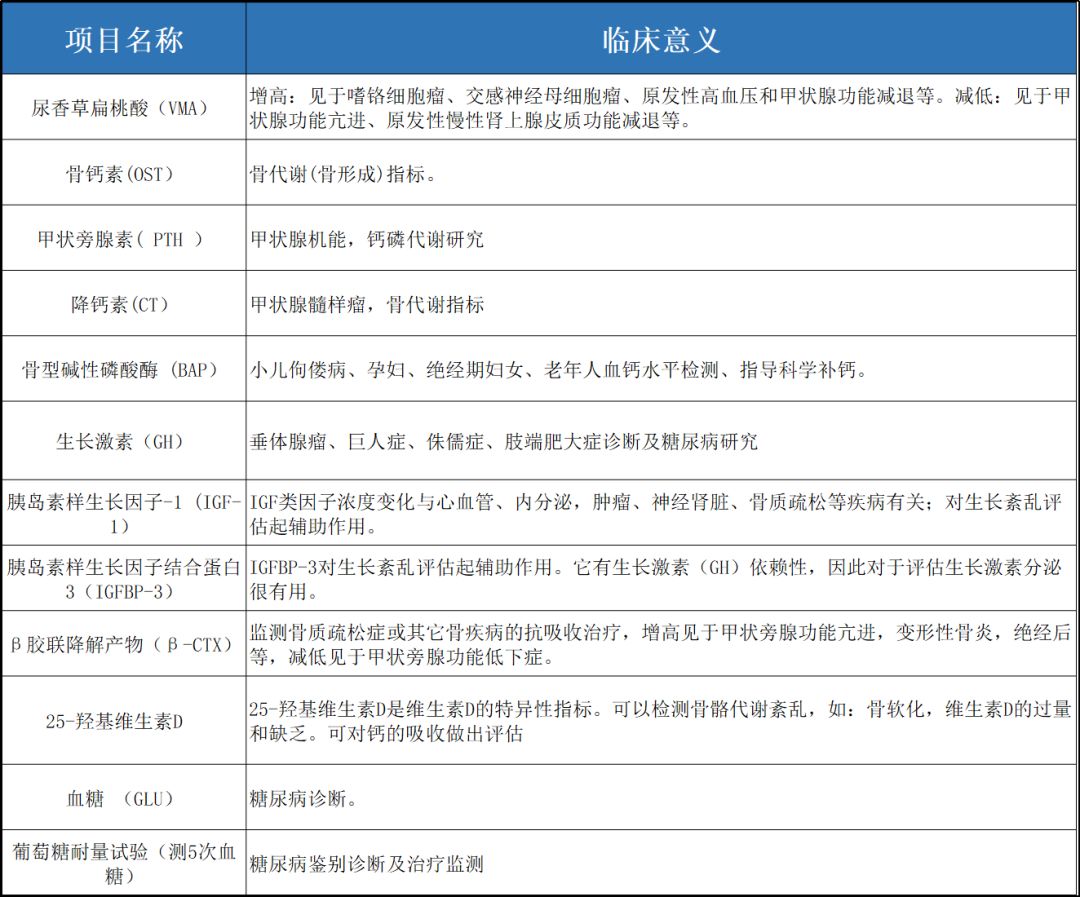
Task: Click the 糖尿病鉴别诊断及治疗监测 description cell
Action: click(x=661, y=863)
